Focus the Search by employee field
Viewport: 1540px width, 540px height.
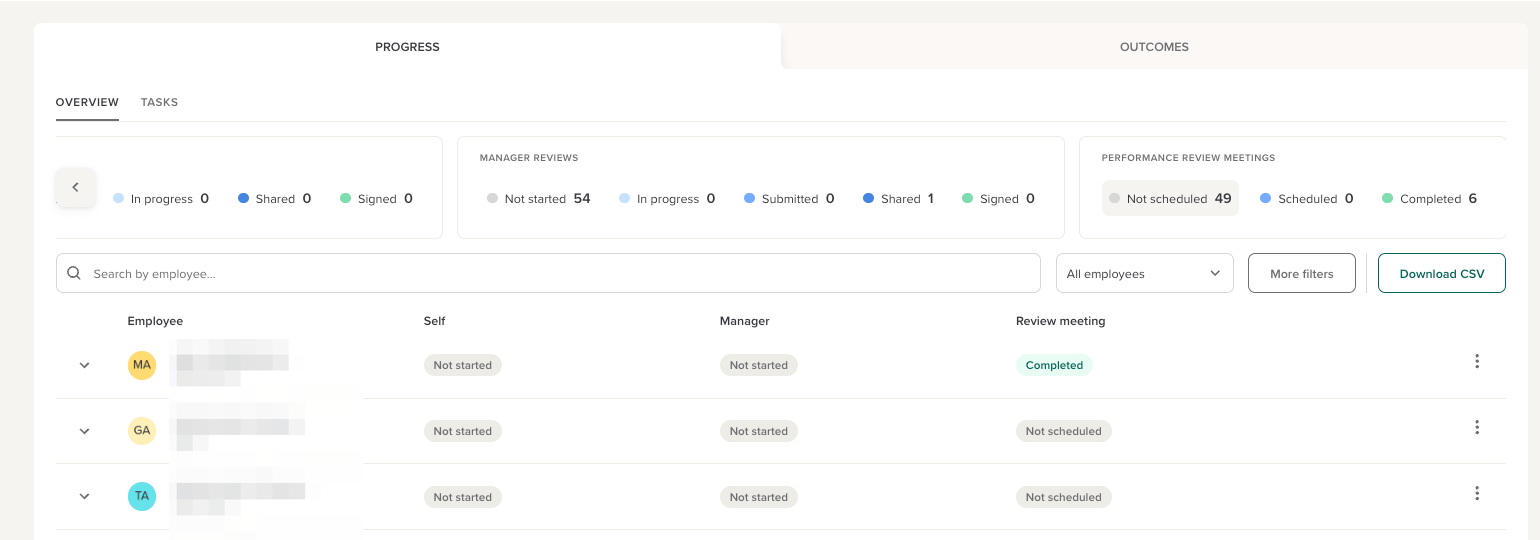[x=560, y=273]
